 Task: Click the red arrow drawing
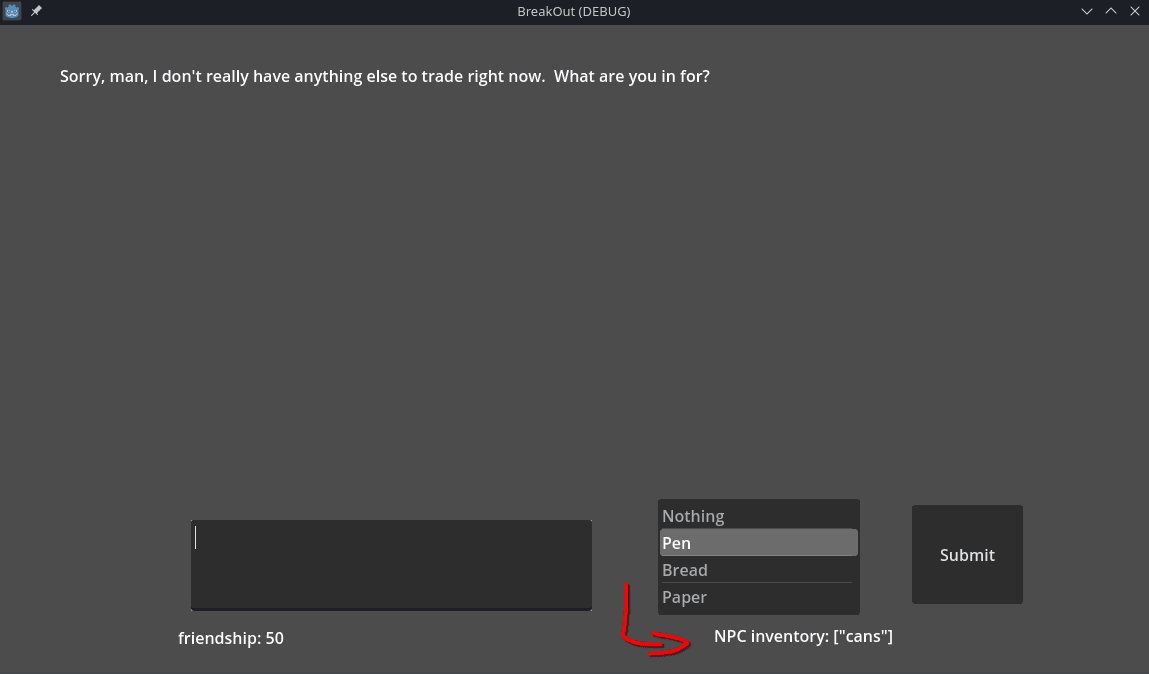tap(645, 632)
